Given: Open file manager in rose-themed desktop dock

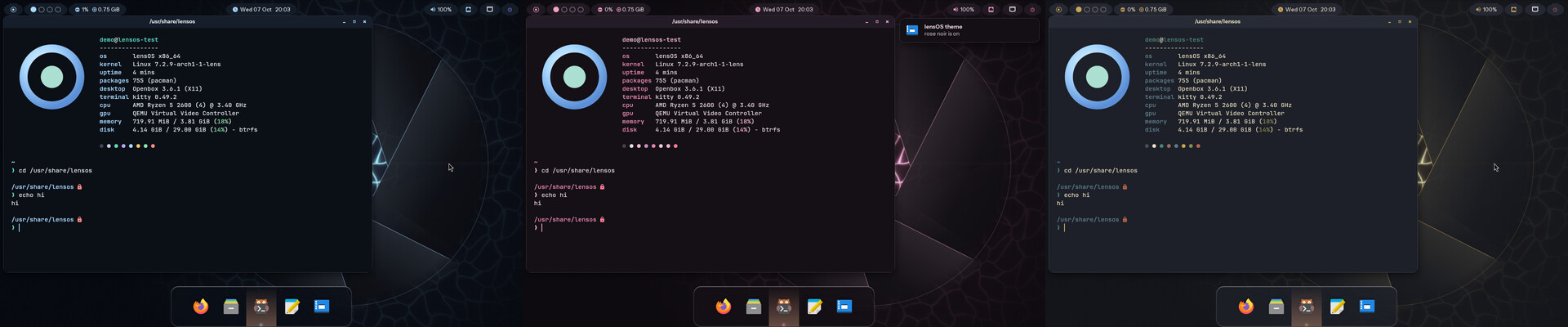Looking at the screenshot, I should (754, 307).
